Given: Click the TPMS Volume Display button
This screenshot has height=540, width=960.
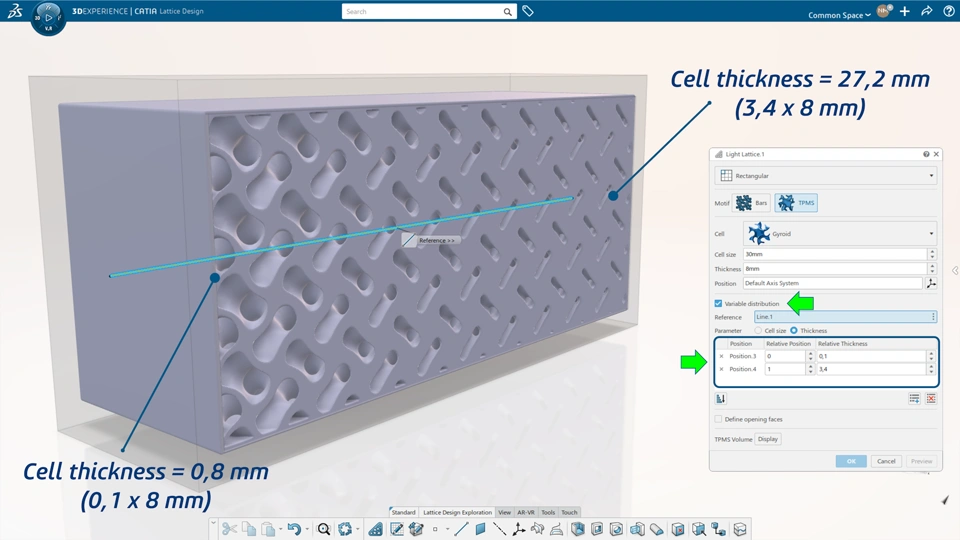Looking at the screenshot, I should 768,439.
